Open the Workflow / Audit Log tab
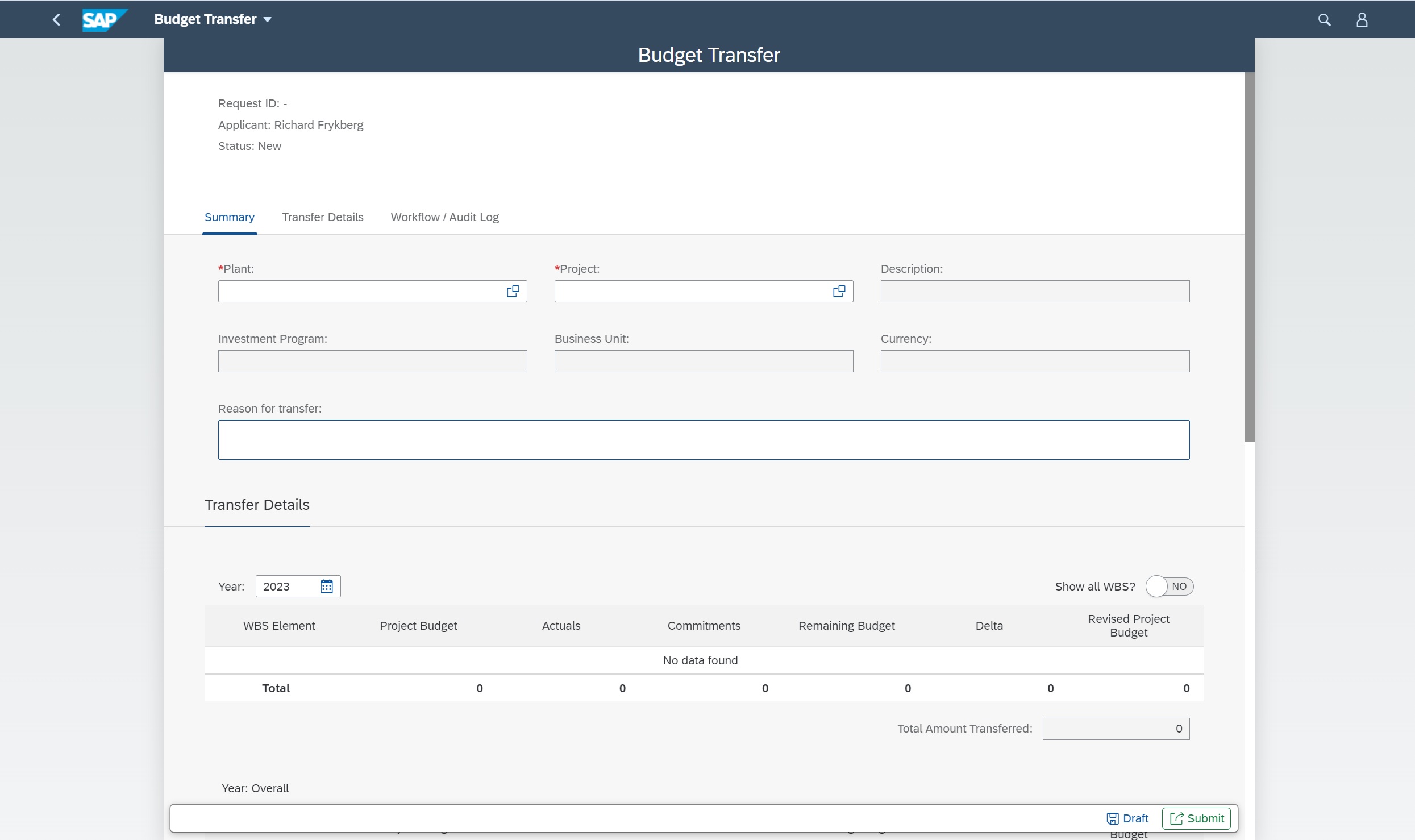The height and width of the screenshot is (840, 1415). click(x=444, y=217)
